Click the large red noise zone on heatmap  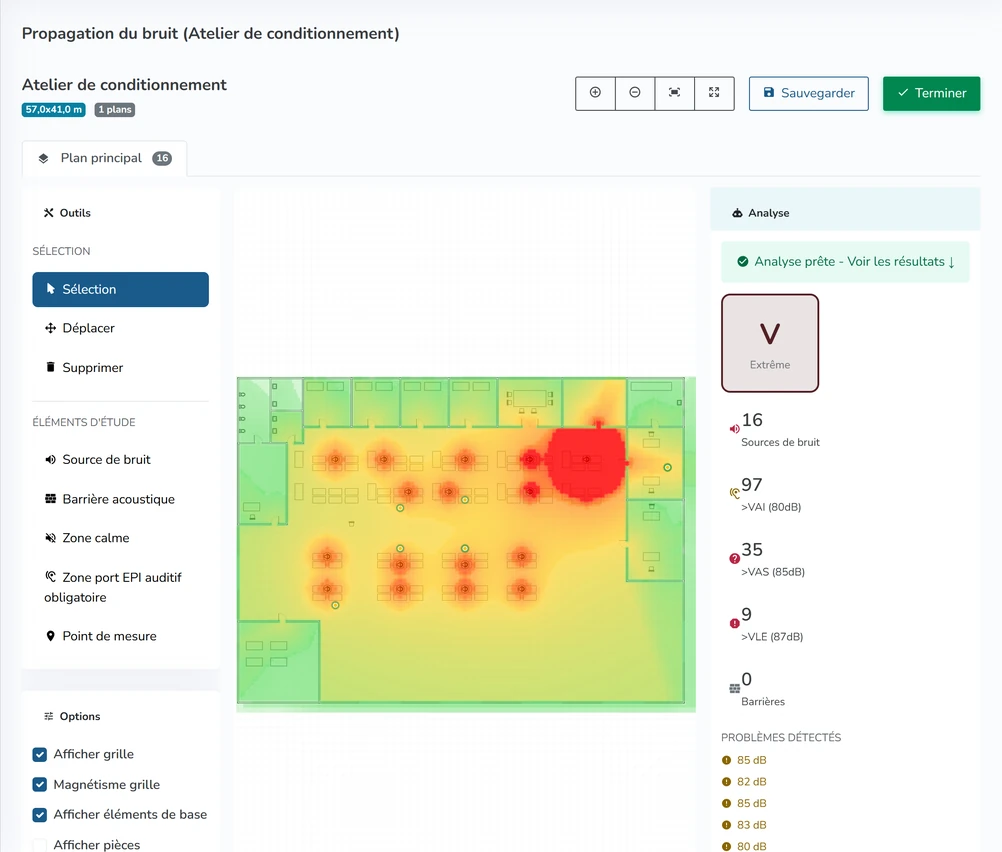585,461
